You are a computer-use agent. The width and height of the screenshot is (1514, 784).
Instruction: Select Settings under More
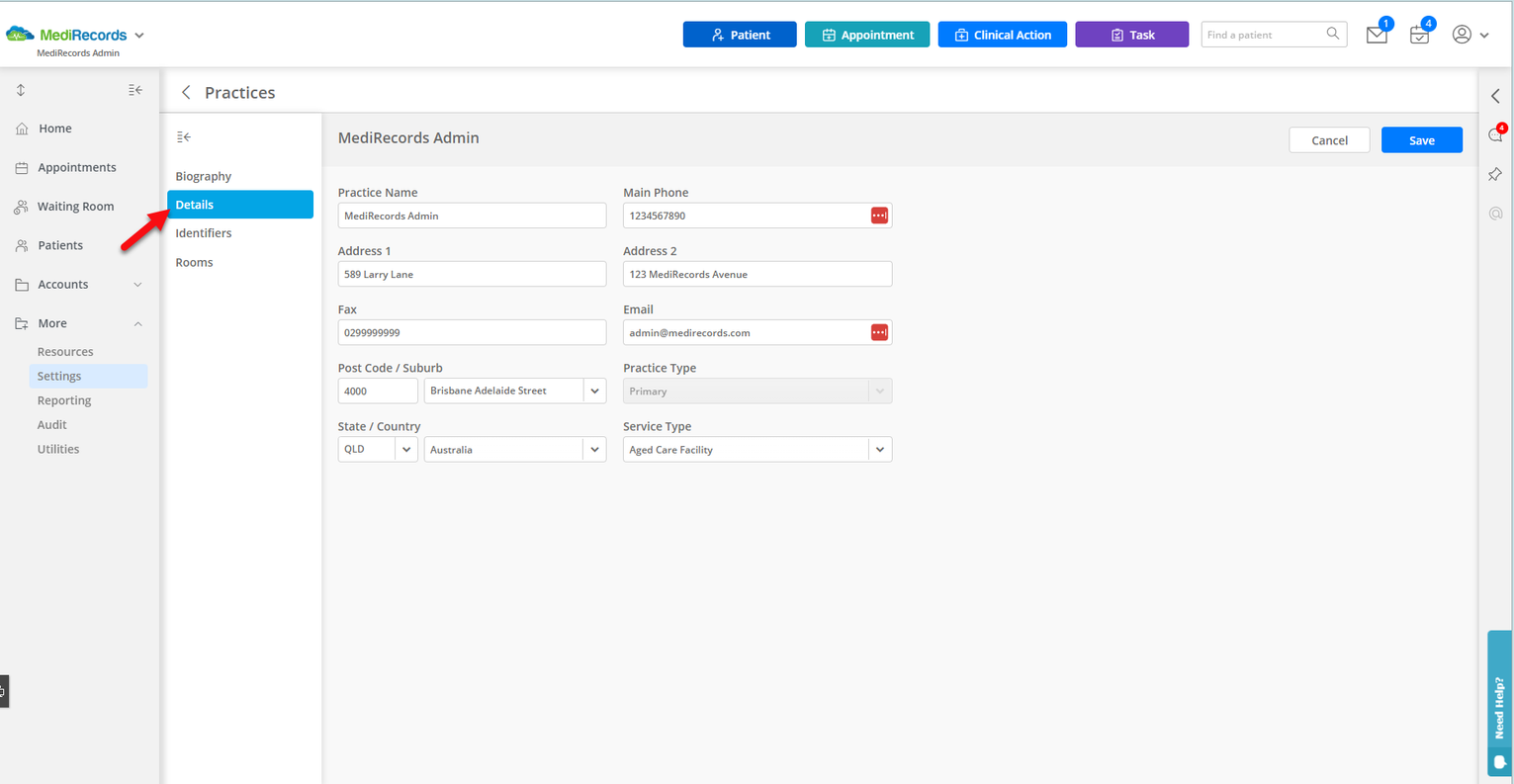click(x=88, y=376)
